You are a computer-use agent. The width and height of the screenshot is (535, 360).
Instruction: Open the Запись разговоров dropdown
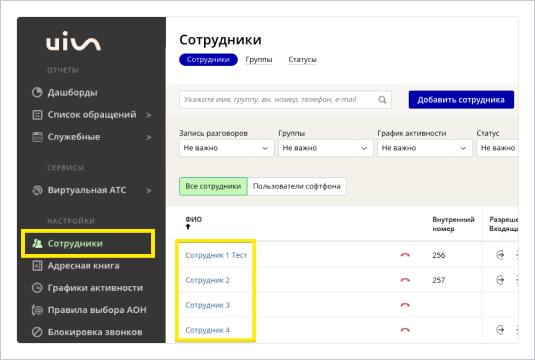pos(227,148)
